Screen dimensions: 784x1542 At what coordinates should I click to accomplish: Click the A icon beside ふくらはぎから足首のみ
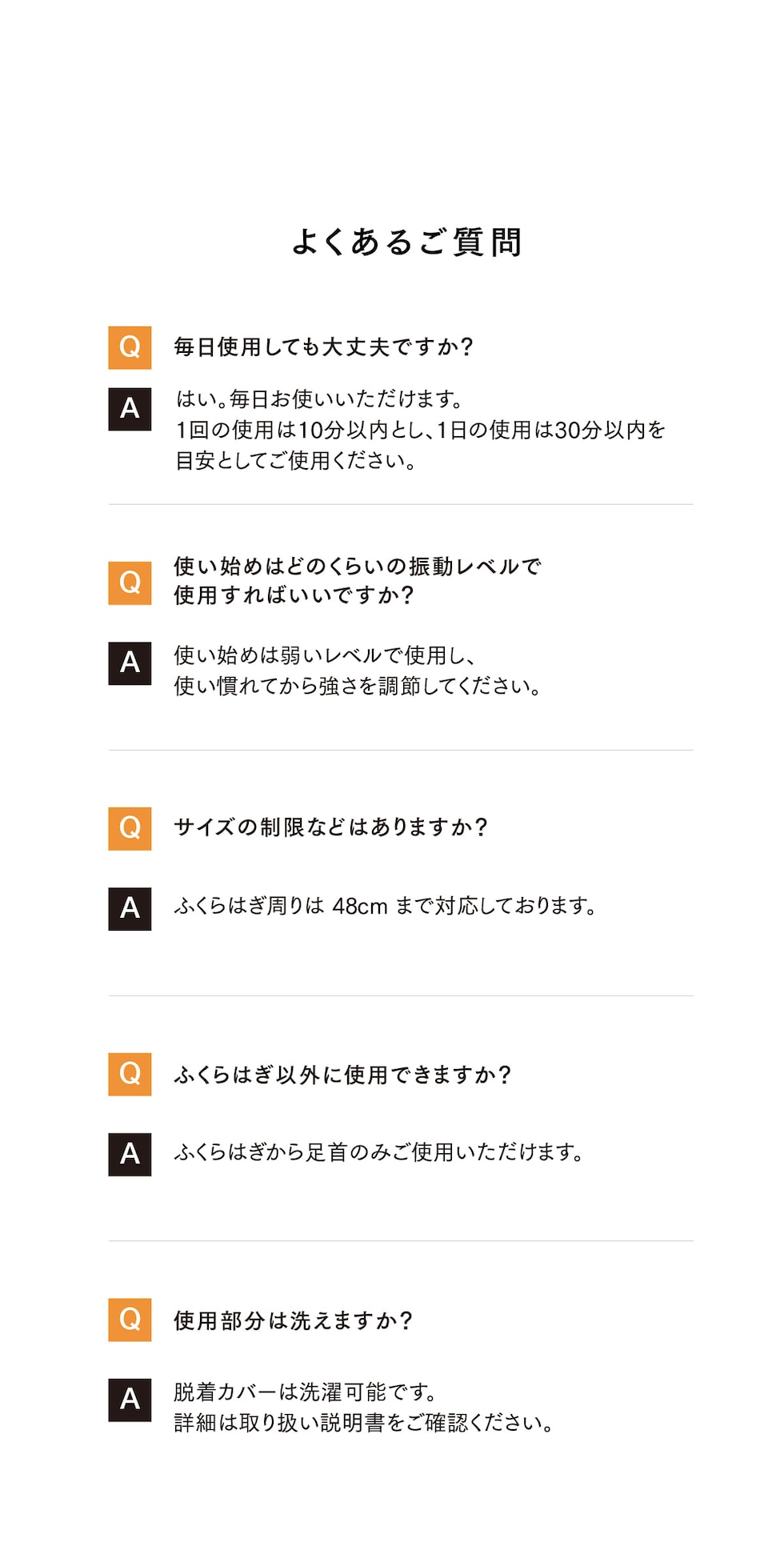[x=130, y=1154]
